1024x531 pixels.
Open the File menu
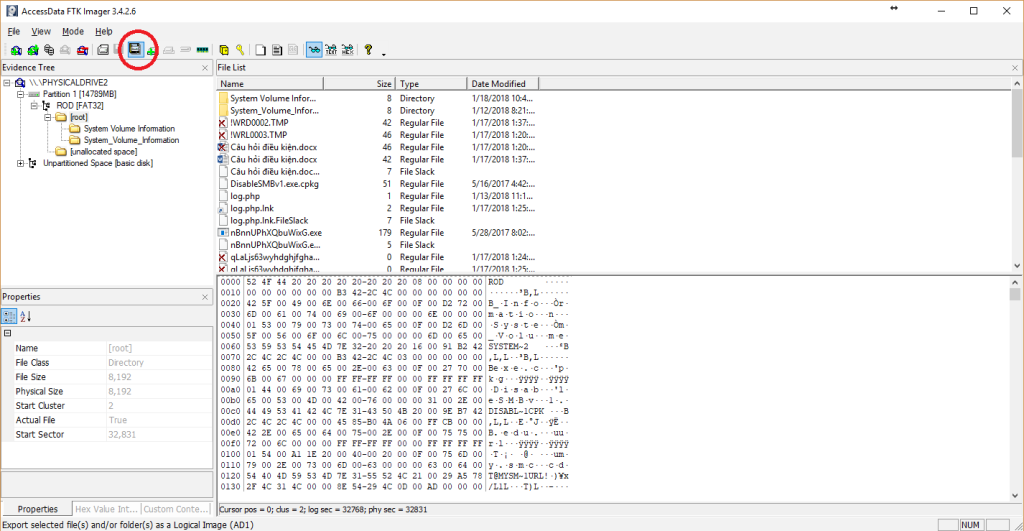click(x=14, y=31)
